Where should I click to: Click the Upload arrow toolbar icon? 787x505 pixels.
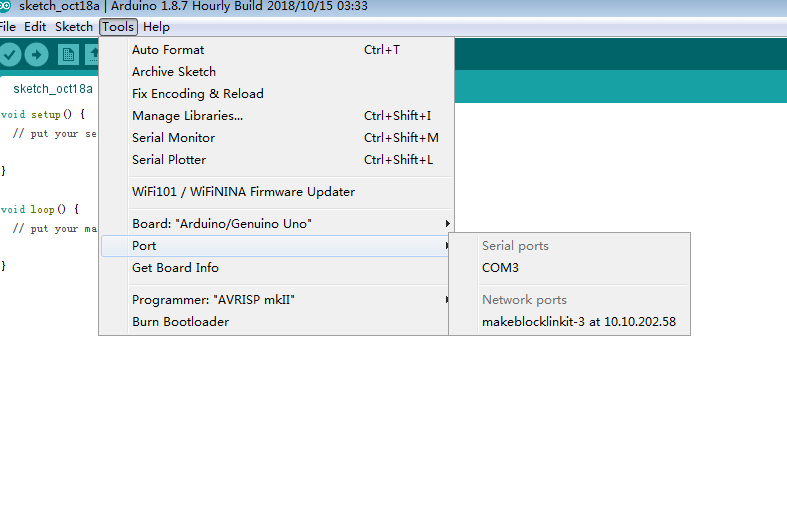click(37, 54)
